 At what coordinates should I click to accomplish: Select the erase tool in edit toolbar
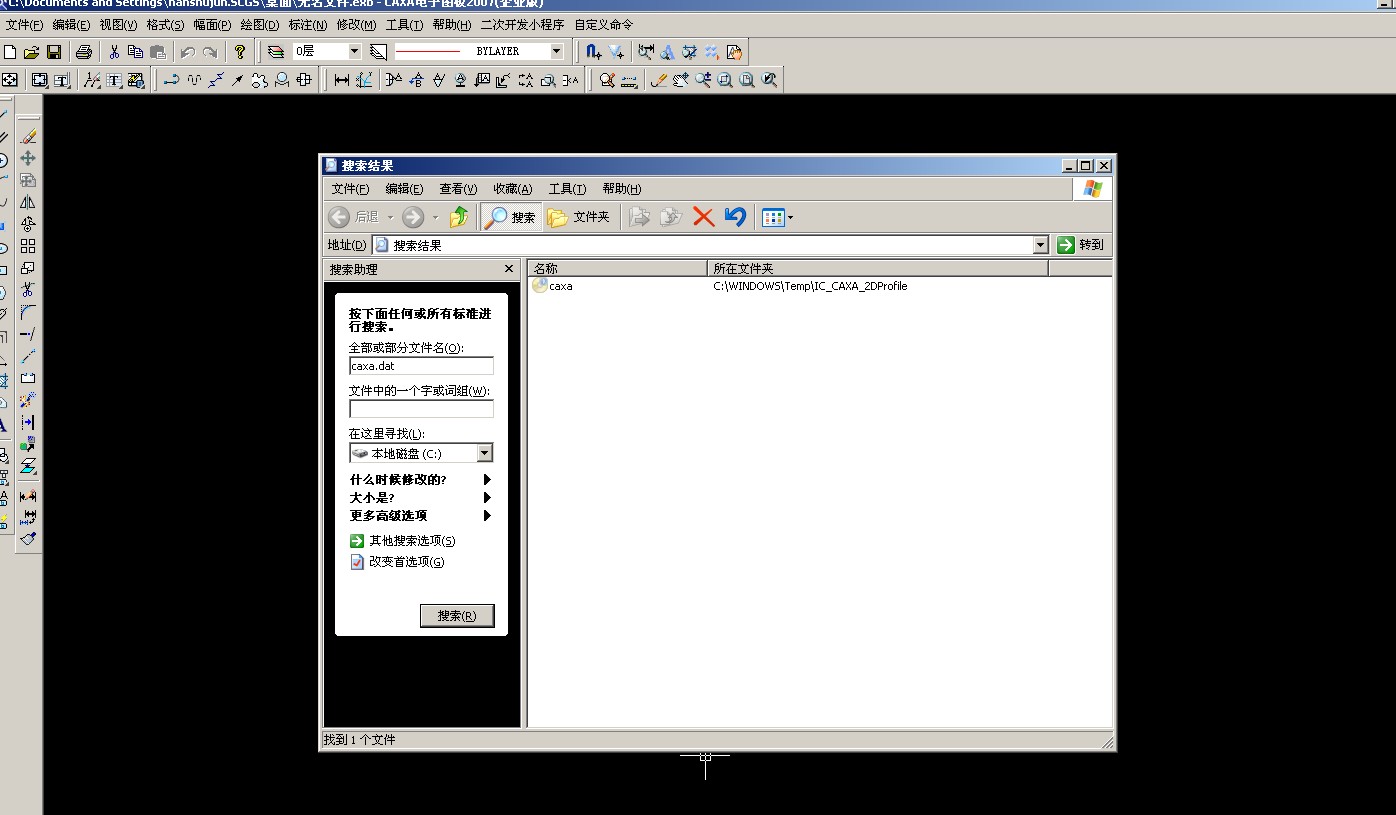pyautogui.click(x=28, y=136)
